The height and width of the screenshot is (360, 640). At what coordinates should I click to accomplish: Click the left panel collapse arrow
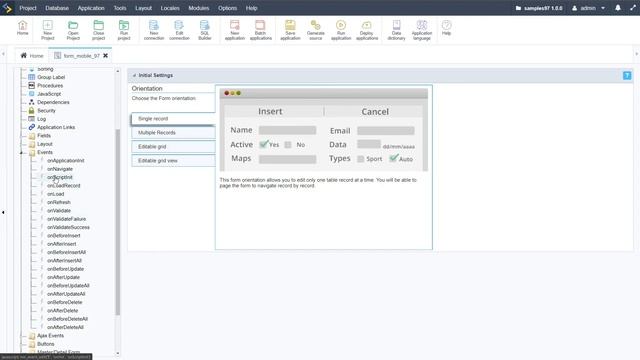3,212
